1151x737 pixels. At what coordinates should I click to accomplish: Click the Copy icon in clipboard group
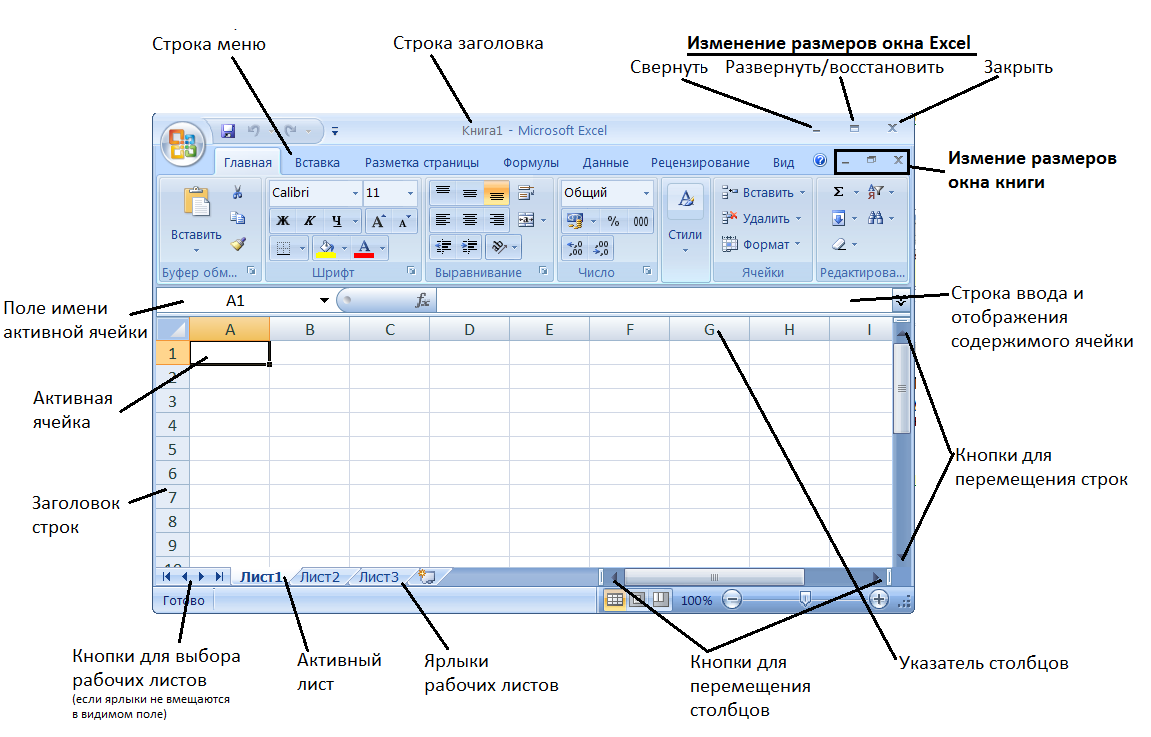(237, 217)
